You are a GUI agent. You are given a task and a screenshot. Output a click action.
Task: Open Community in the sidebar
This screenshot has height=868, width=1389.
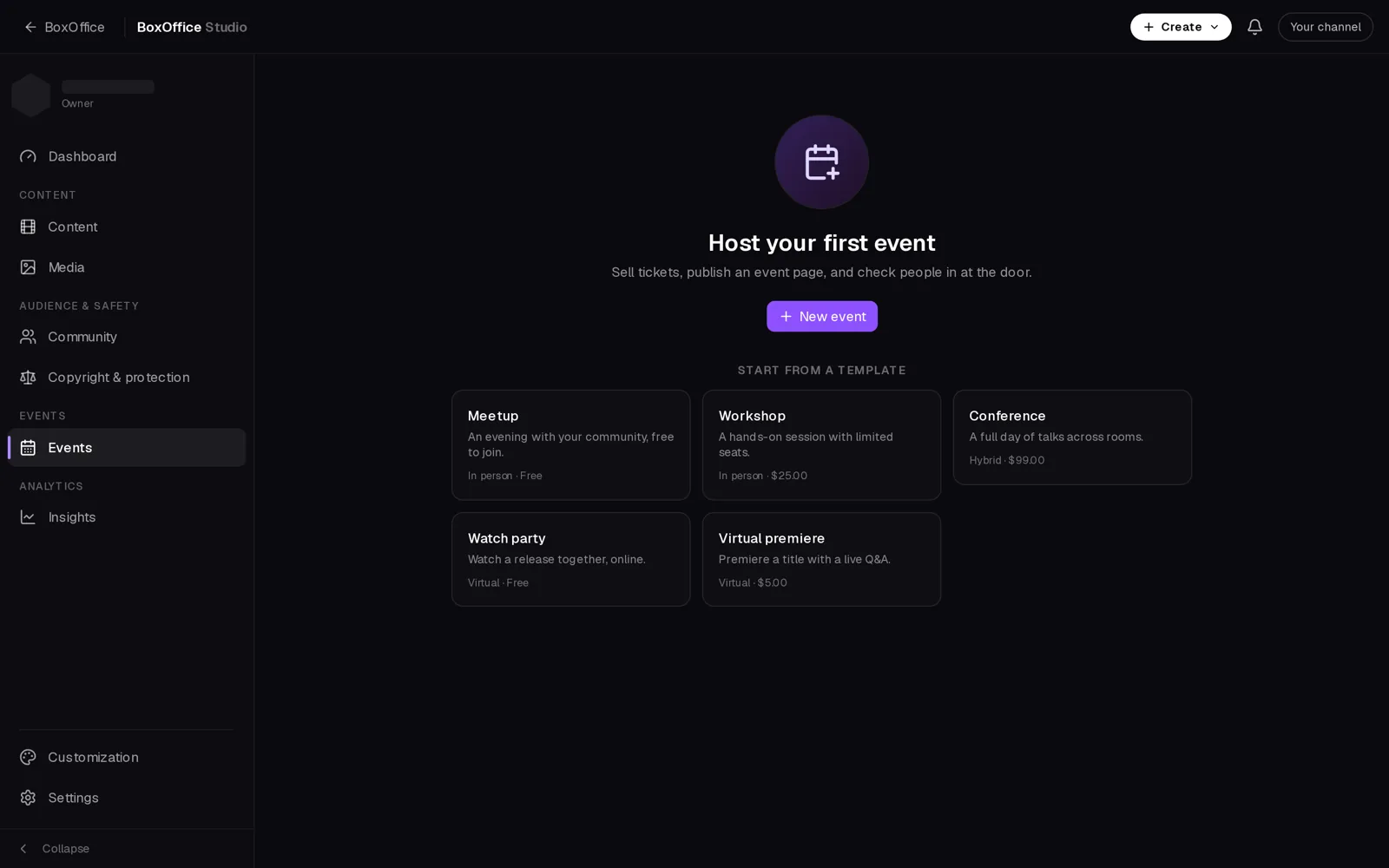(x=127, y=337)
